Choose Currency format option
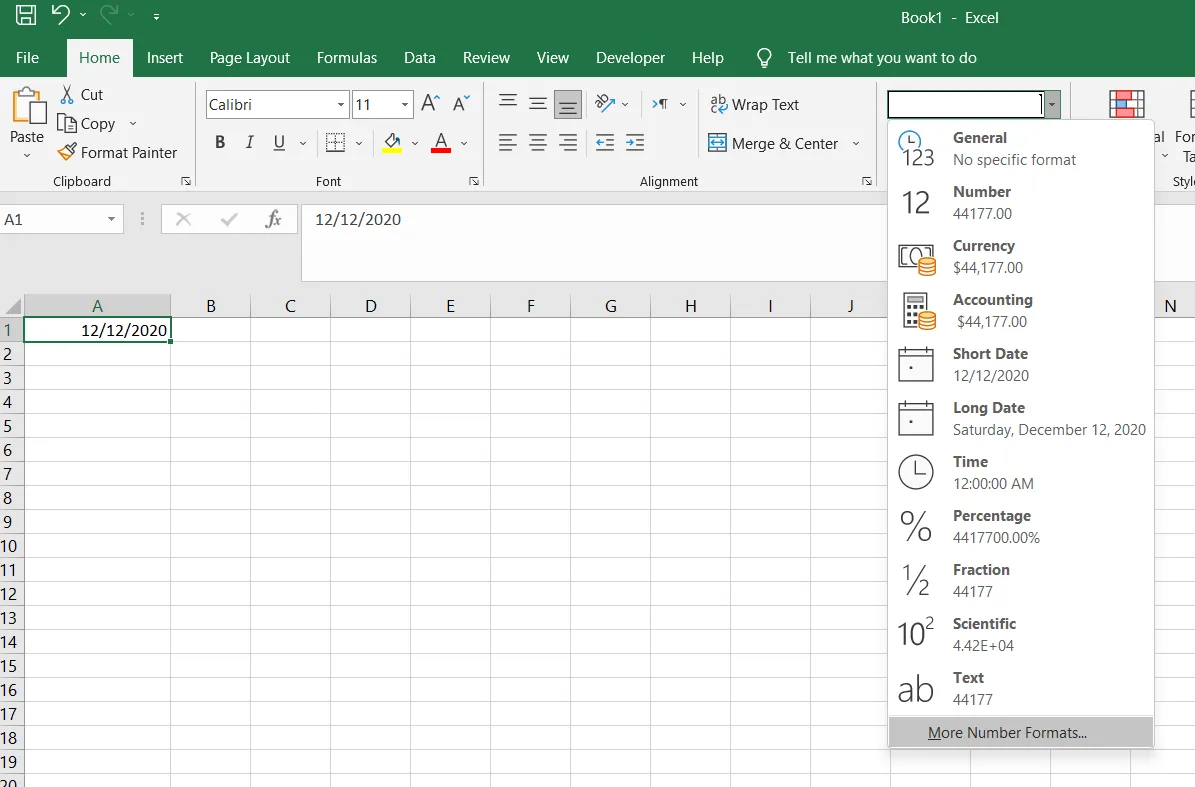 [1021, 257]
